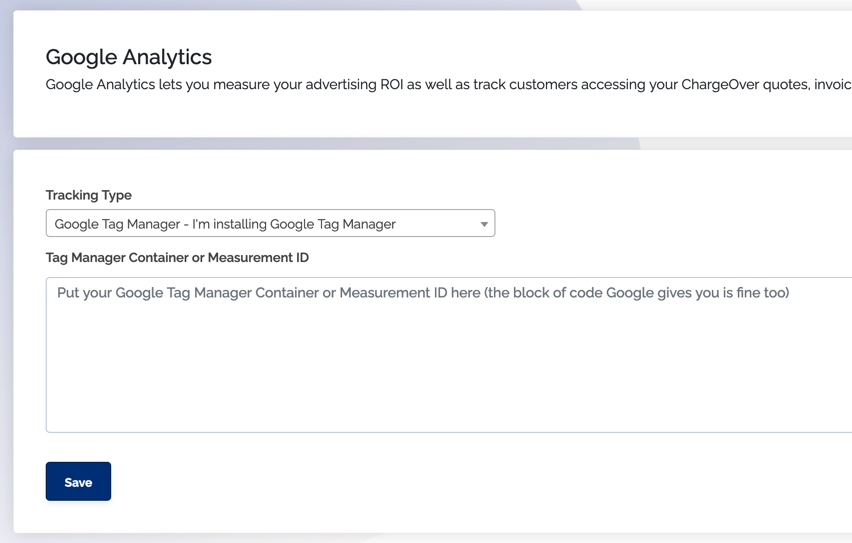Screen dimensions: 852x543
Task: Open the Tracking Type dropdown
Action: 270,223
